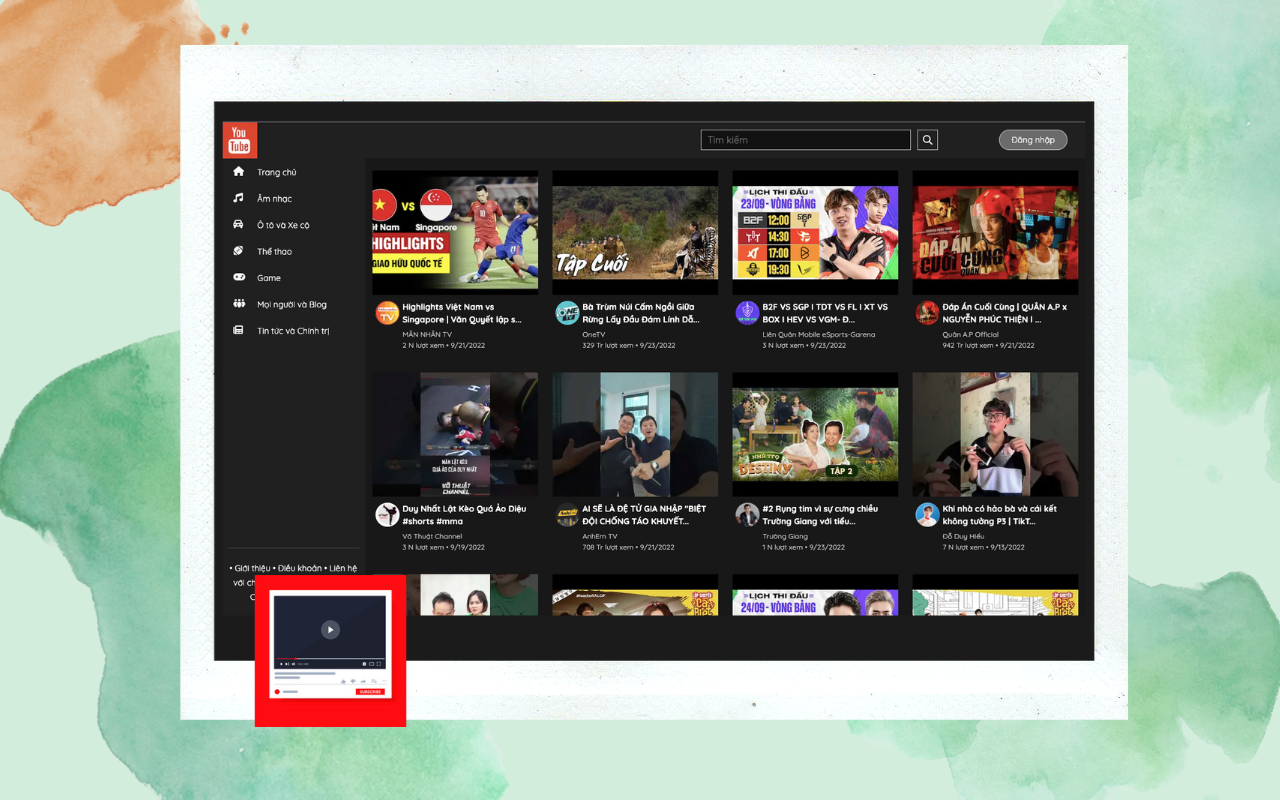Choose the gamepad icon for Game
The image size is (1280, 800).
[239, 278]
